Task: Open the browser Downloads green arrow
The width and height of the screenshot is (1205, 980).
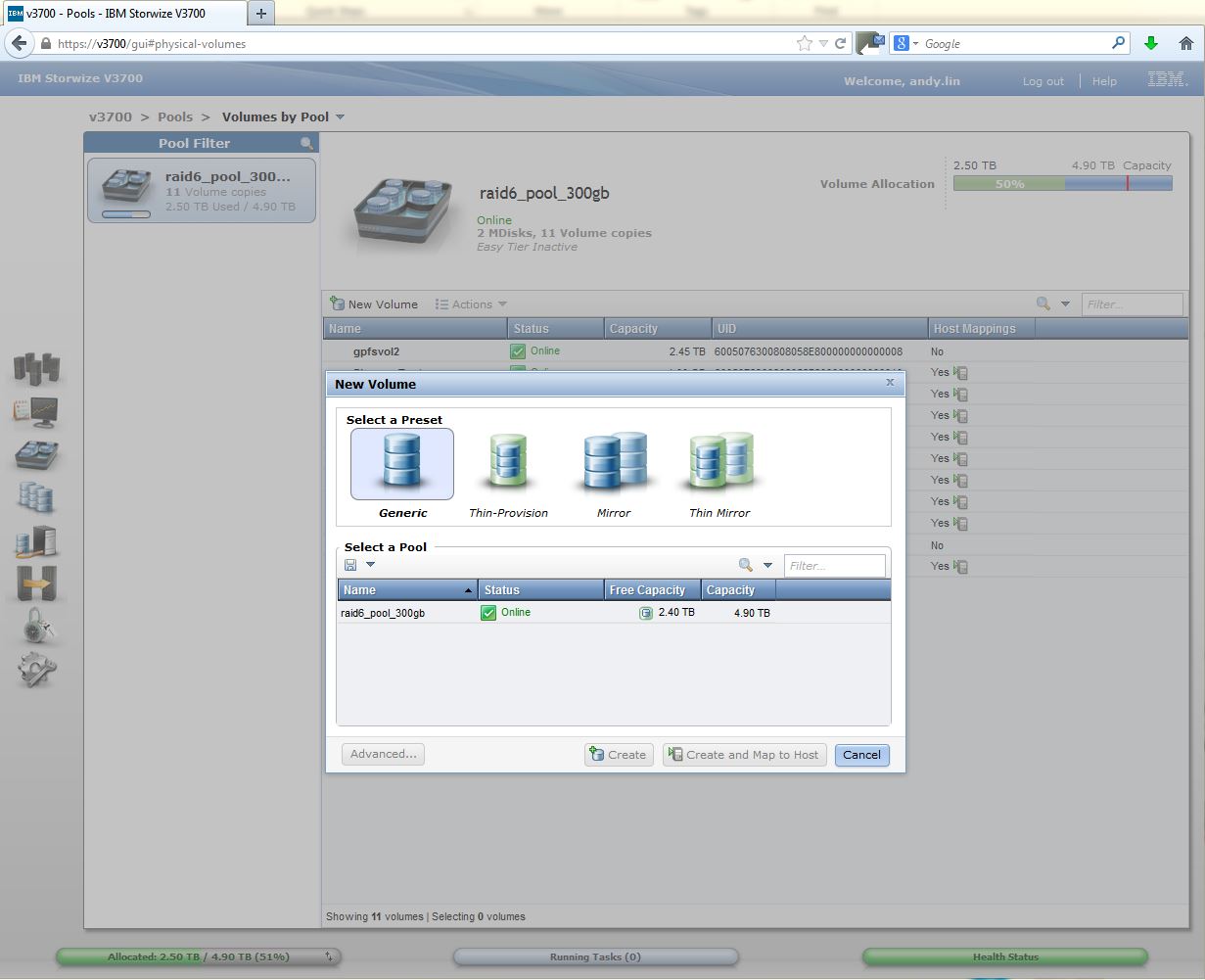Action: (x=1151, y=43)
